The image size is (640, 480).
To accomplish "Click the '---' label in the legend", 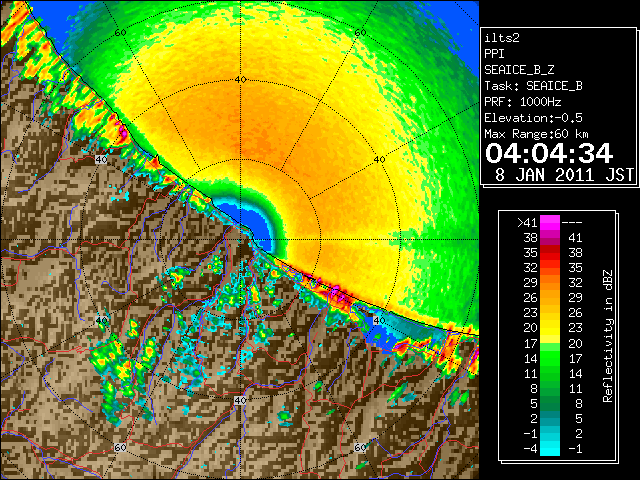I will 572,223.
